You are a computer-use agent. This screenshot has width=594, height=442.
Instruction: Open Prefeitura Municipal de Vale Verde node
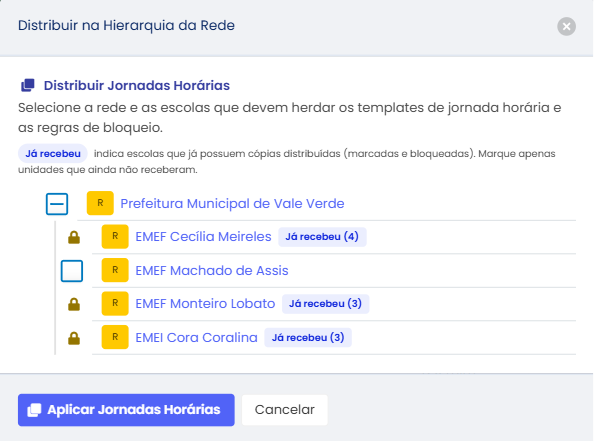232,204
